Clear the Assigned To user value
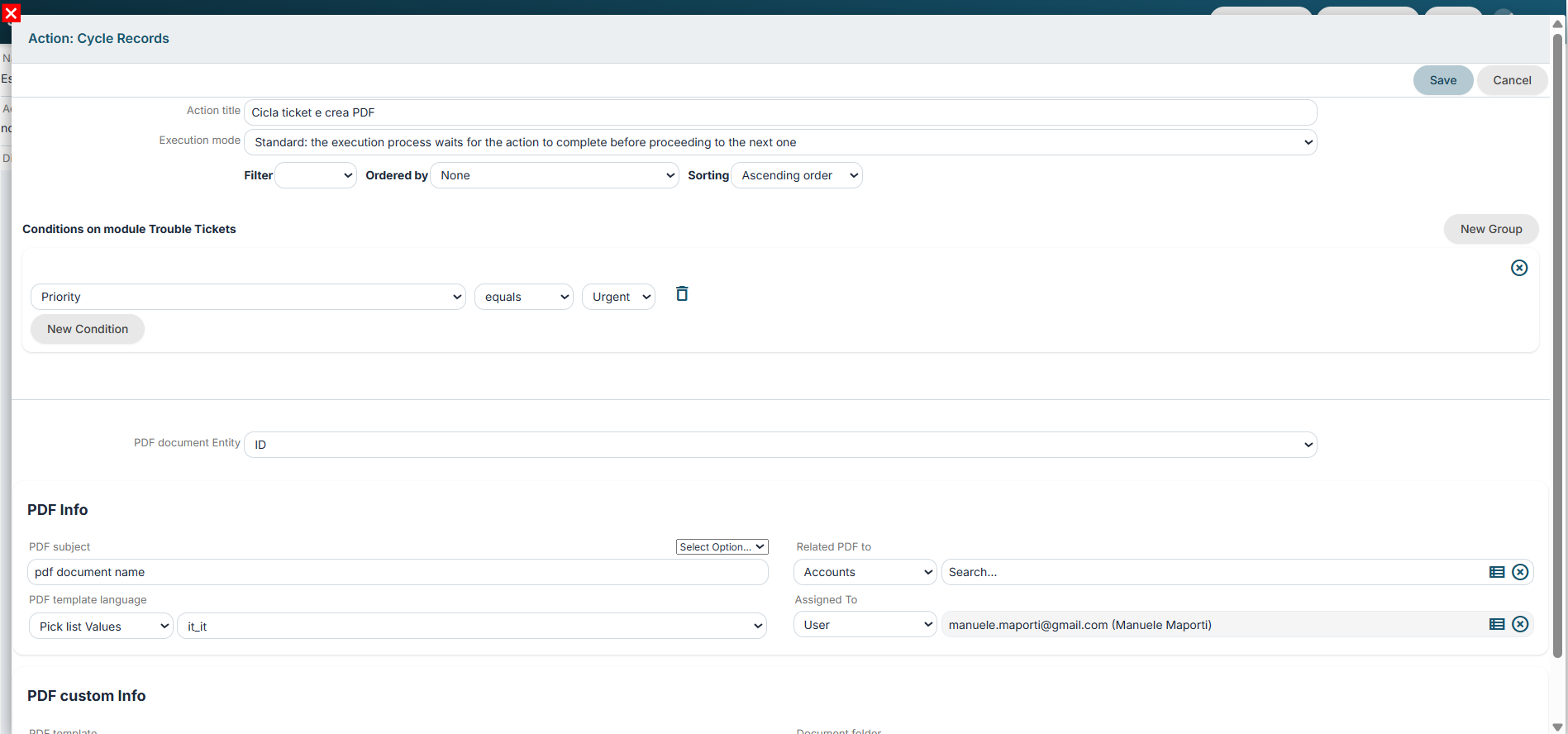The image size is (1568, 734). tap(1520, 624)
